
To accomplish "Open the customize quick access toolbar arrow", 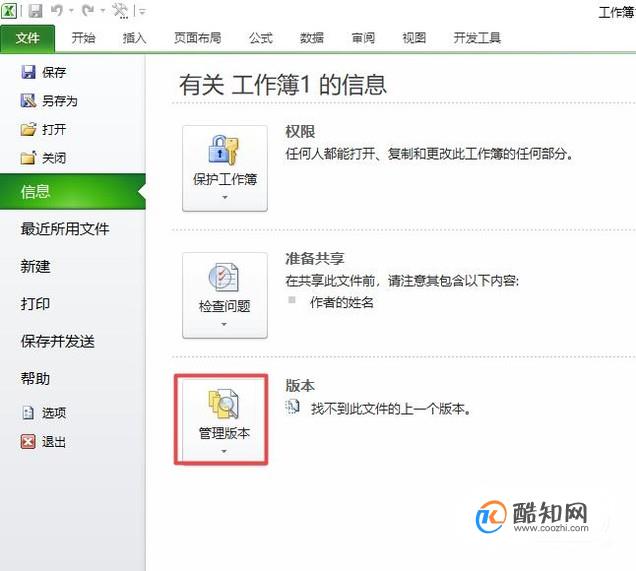I will [x=142, y=11].
